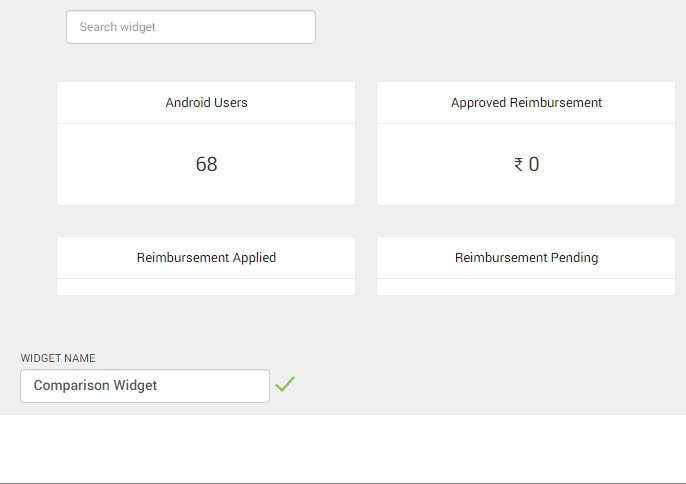686x484 pixels.
Task: Click the 68 value in Android Users
Action: point(206,165)
